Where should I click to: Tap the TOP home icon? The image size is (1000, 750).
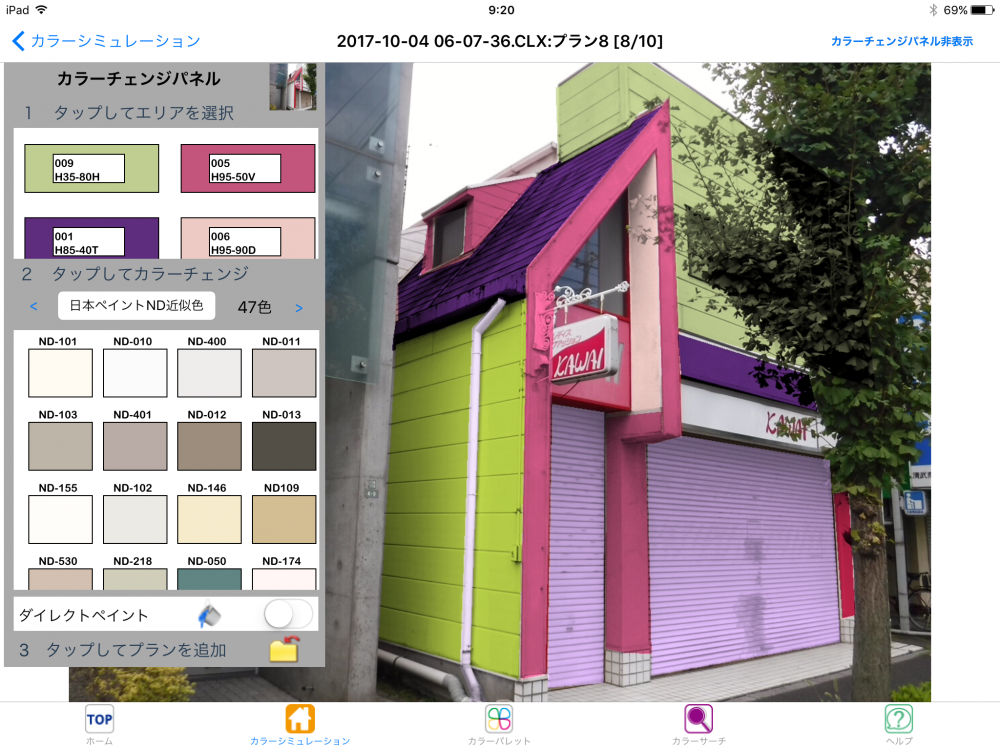[x=99, y=718]
